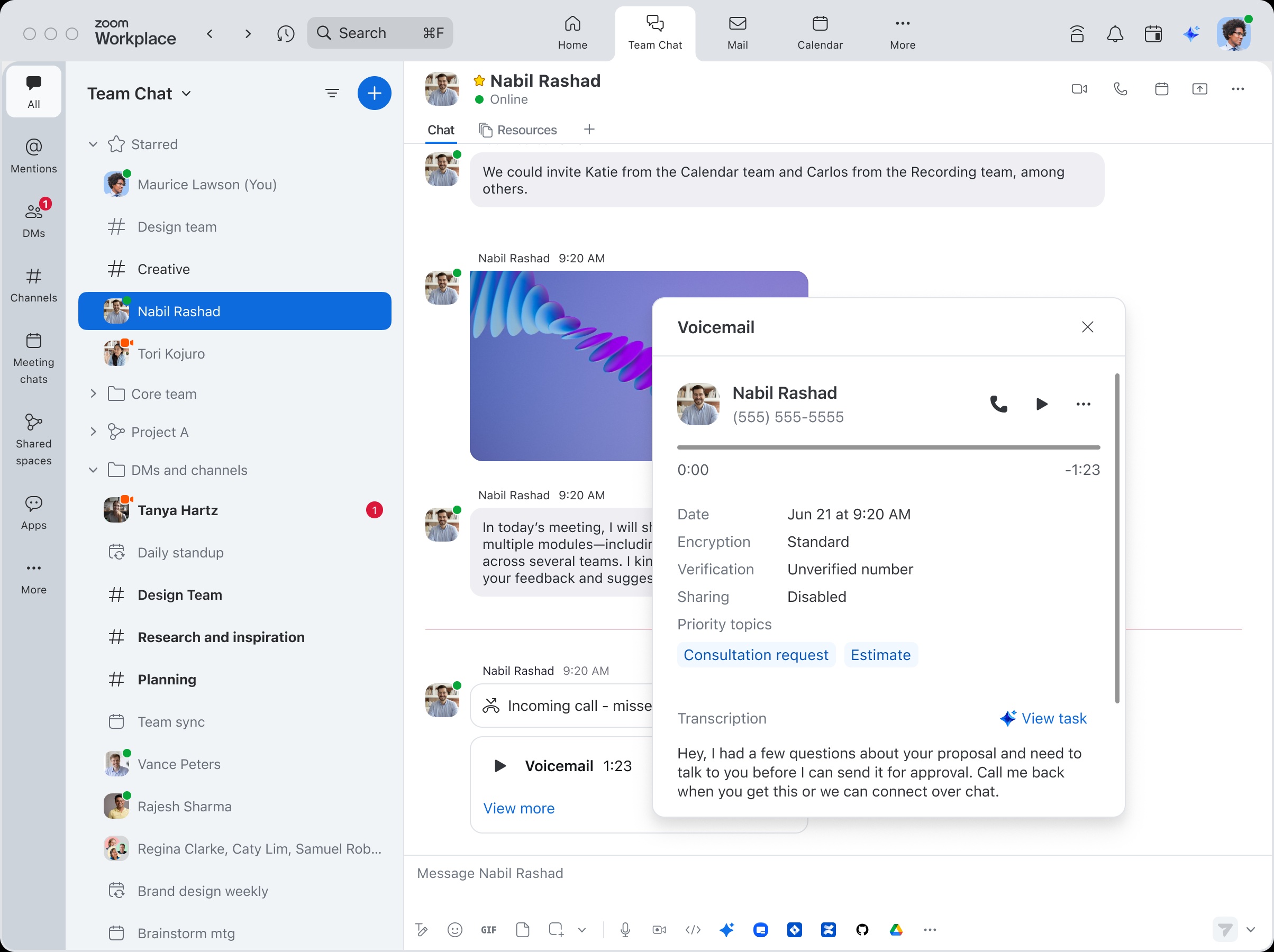The image size is (1274, 952).
Task: Open history clock icon
Action: pyautogui.click(x=286, y=33)
